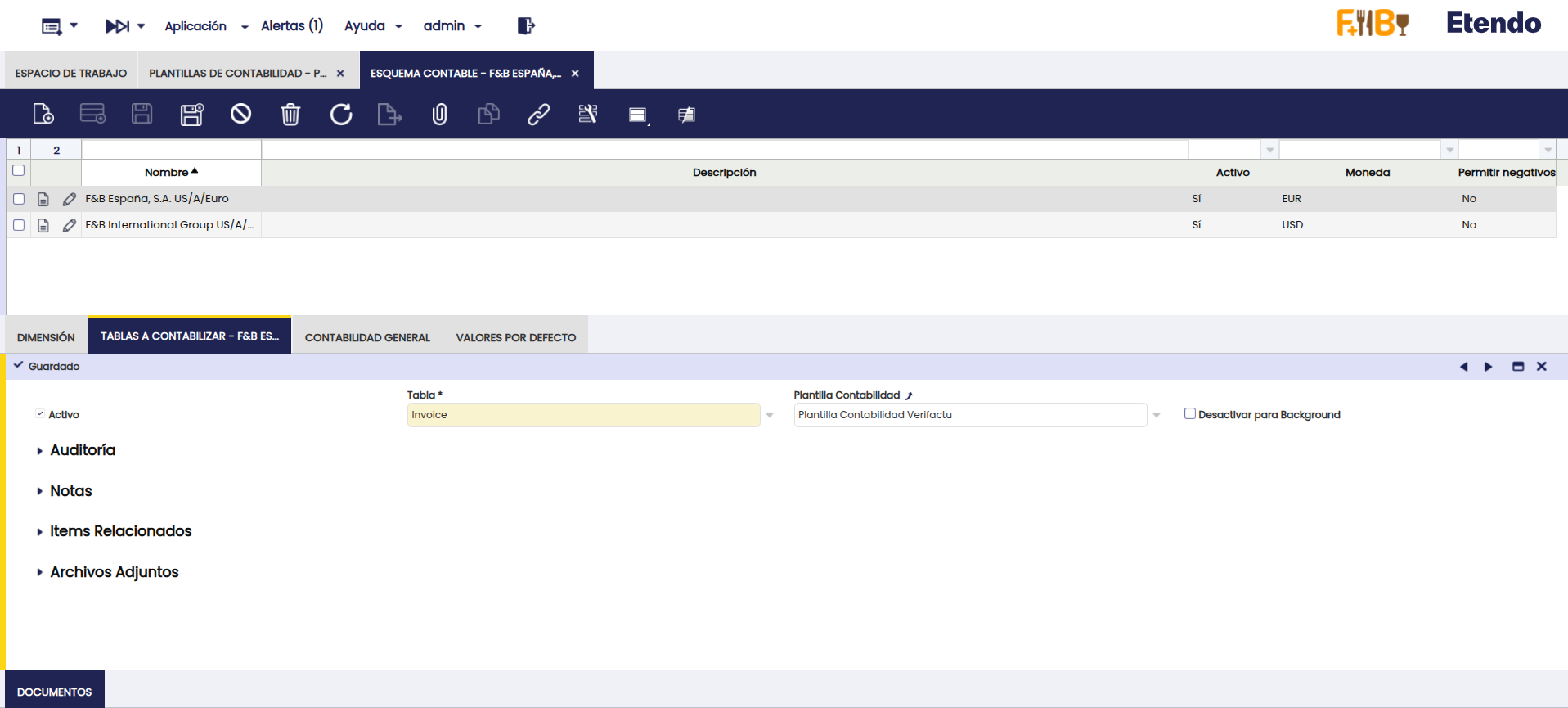The height and width of the screenshot is (708, 1568).
Task: Open Alertas (1) link
Action: [x=292, y=26]
